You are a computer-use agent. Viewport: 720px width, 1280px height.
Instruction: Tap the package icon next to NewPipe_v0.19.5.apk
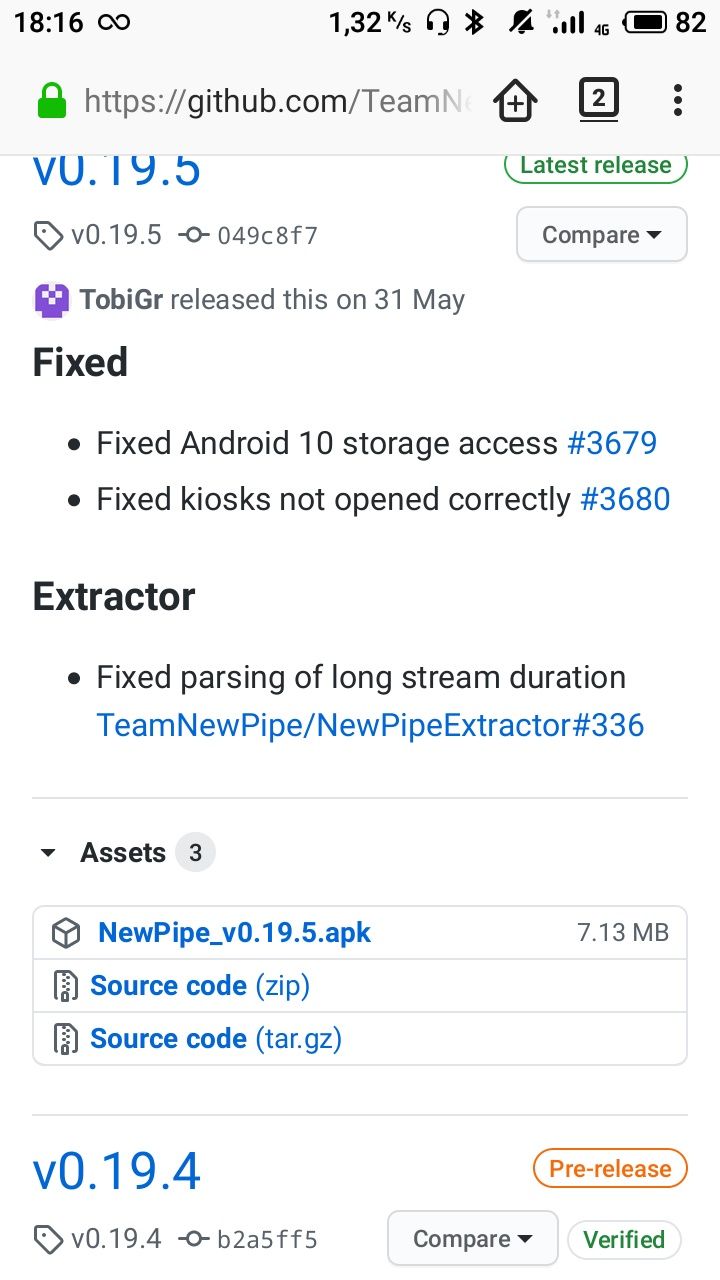(x=66, y=933)
